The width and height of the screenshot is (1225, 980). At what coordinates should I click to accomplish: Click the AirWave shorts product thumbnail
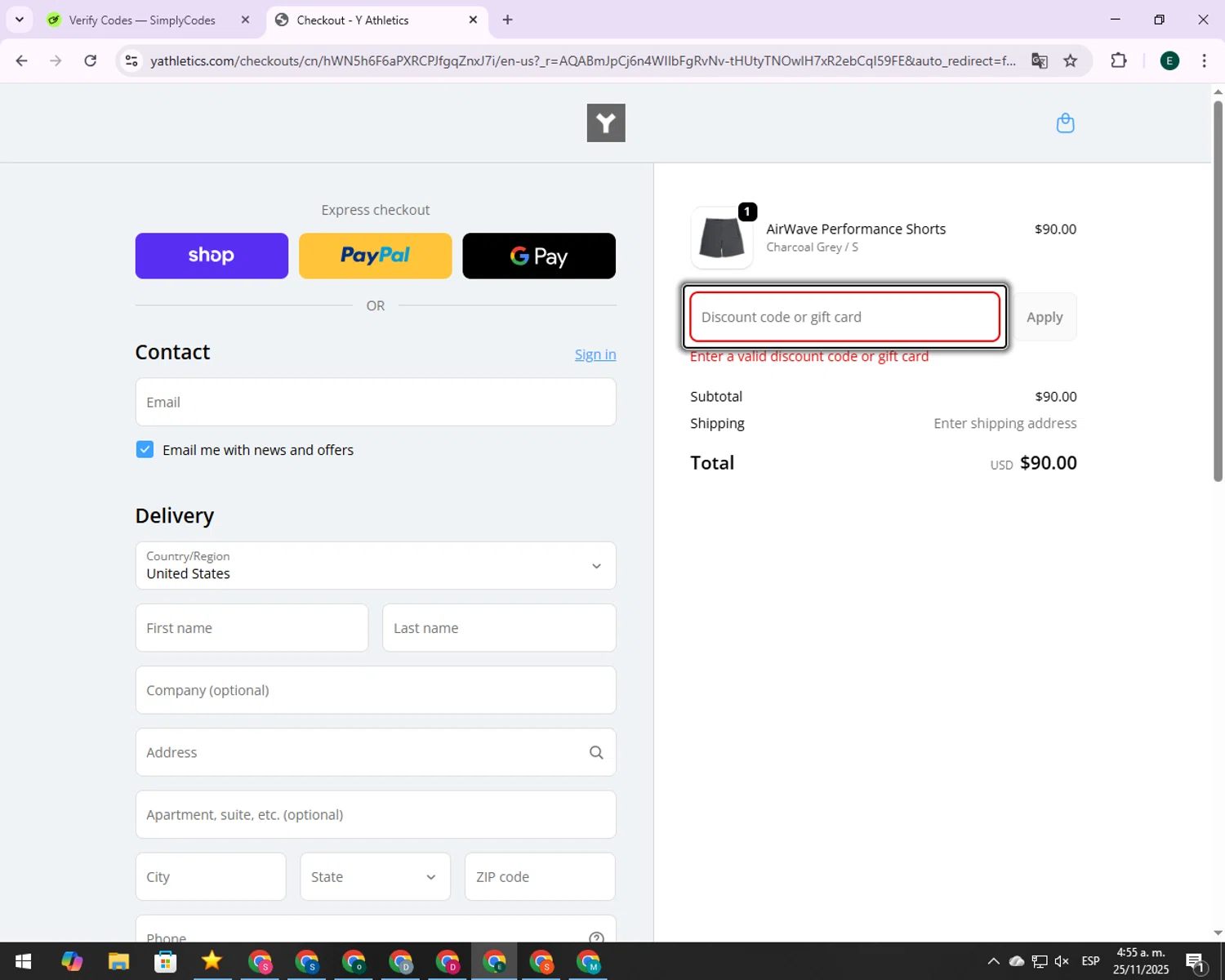pos(722,238)
